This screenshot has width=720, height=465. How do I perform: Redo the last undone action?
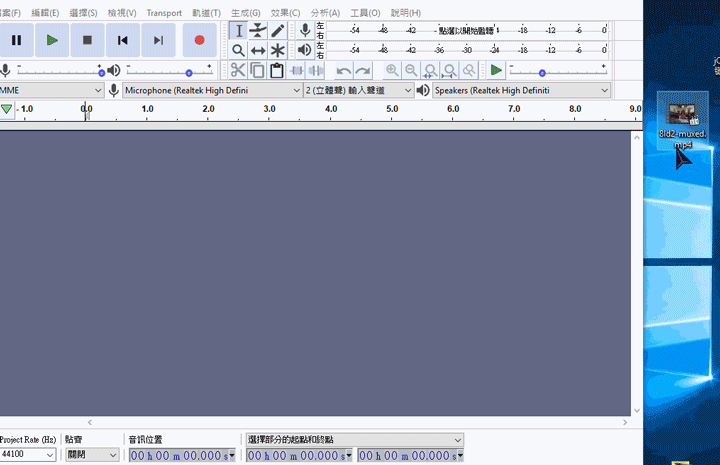point(363,70)
